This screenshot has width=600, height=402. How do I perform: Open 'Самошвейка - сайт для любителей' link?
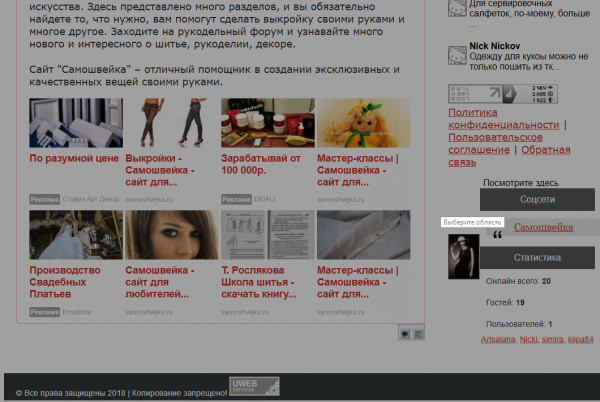(x=160, y=282)
